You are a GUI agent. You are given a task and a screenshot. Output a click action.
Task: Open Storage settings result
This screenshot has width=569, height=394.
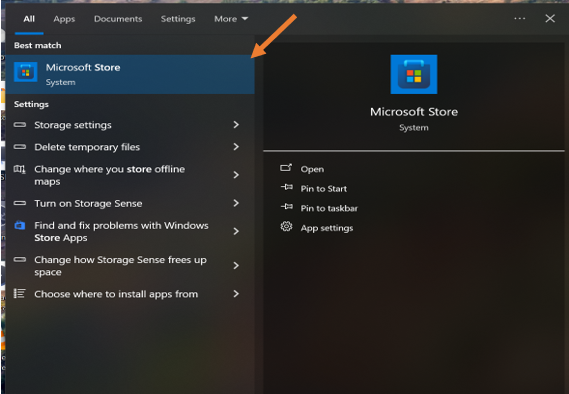click(x=130, y=125)
